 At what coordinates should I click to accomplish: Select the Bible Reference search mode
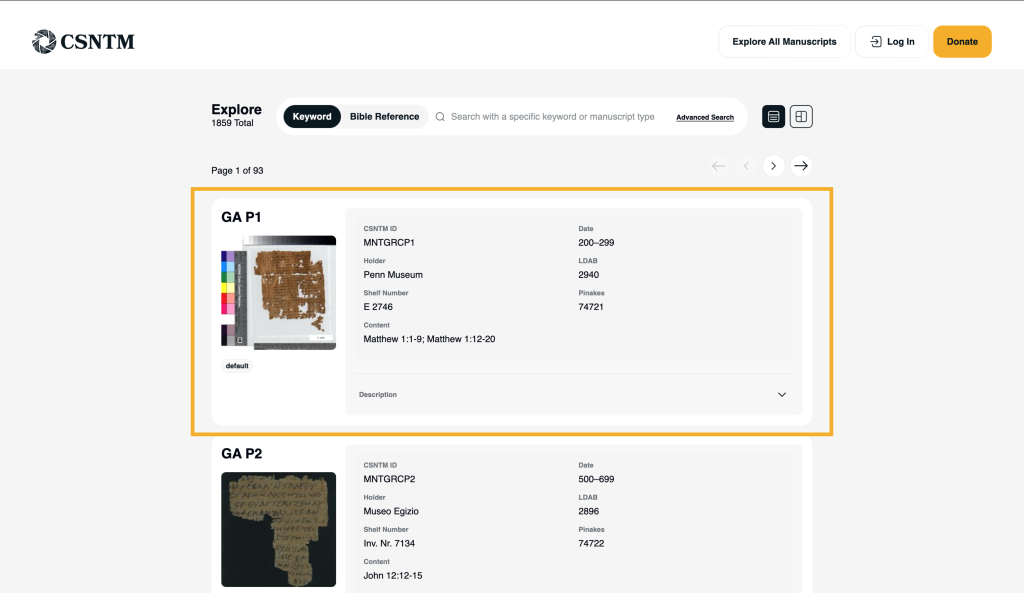click(384, 117)
